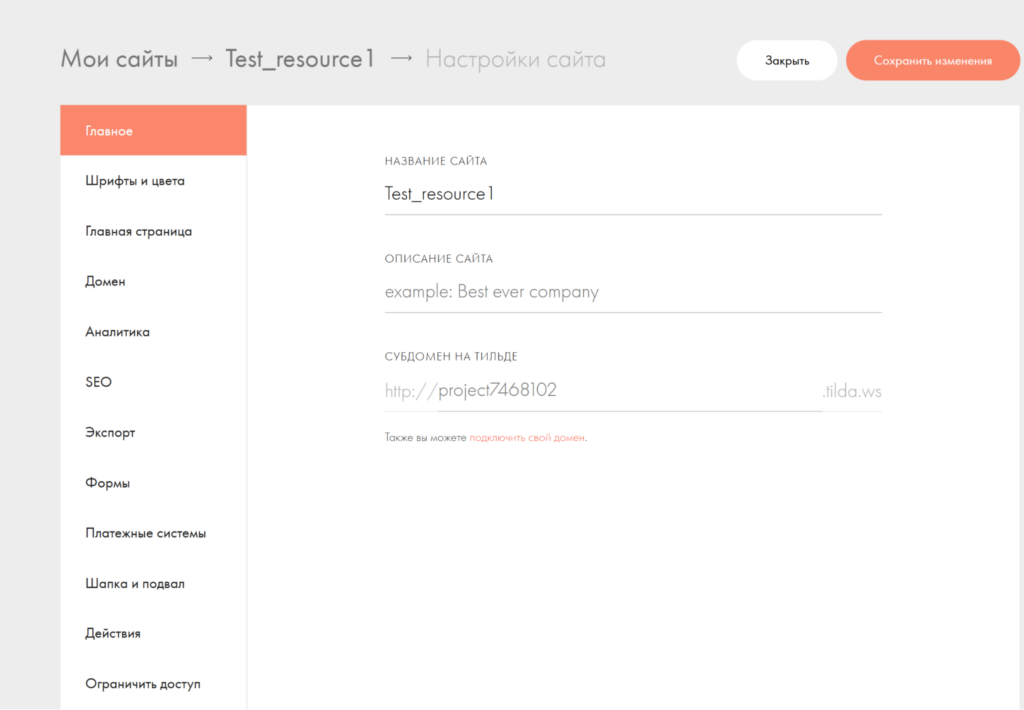The height and width of the screenshot is (710, 1024).
Task: Select Шапка и подвал in sidebar
Action: pyautogui.click(x=135, y=583)
